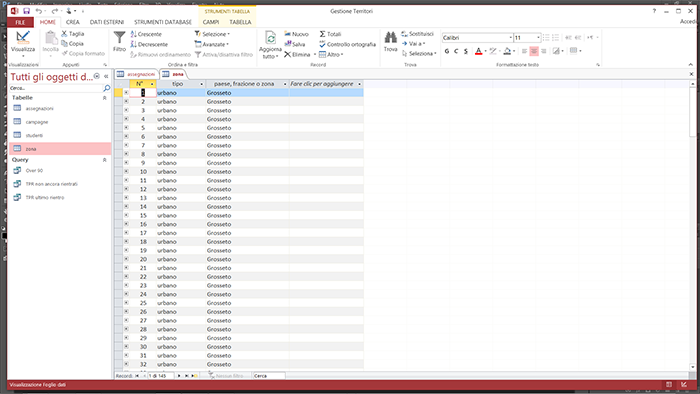Open Seleziona under Trova group
Viewport: 700px width, 394px height.
click(419, 54)
